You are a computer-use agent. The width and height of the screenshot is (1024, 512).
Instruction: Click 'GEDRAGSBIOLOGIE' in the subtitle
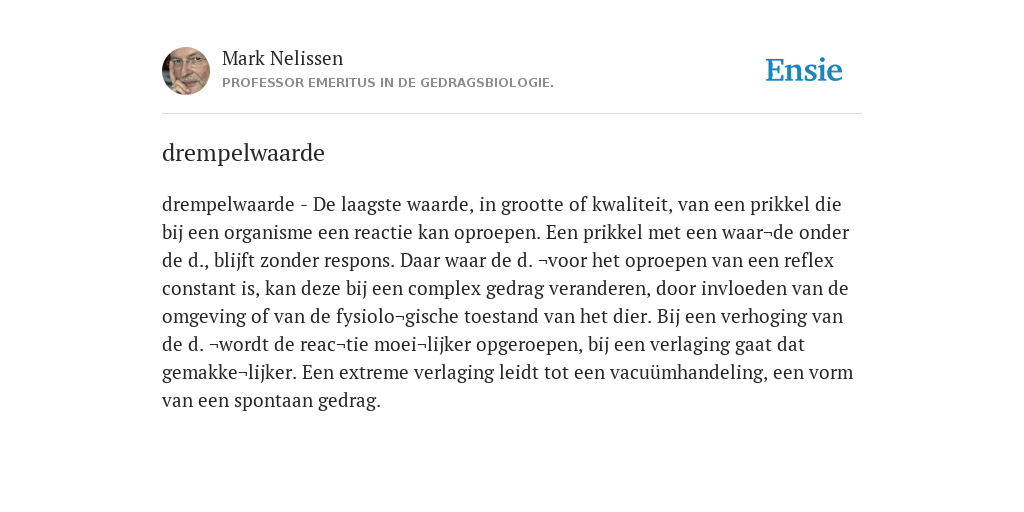tap(487, 83)
